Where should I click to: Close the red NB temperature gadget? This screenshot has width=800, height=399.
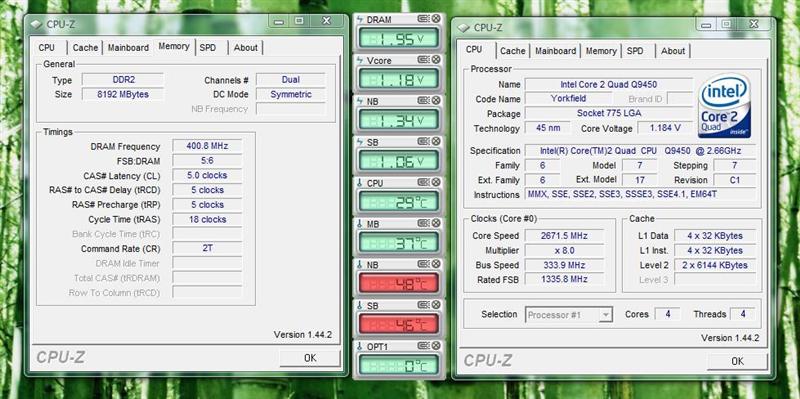(436, 264)
